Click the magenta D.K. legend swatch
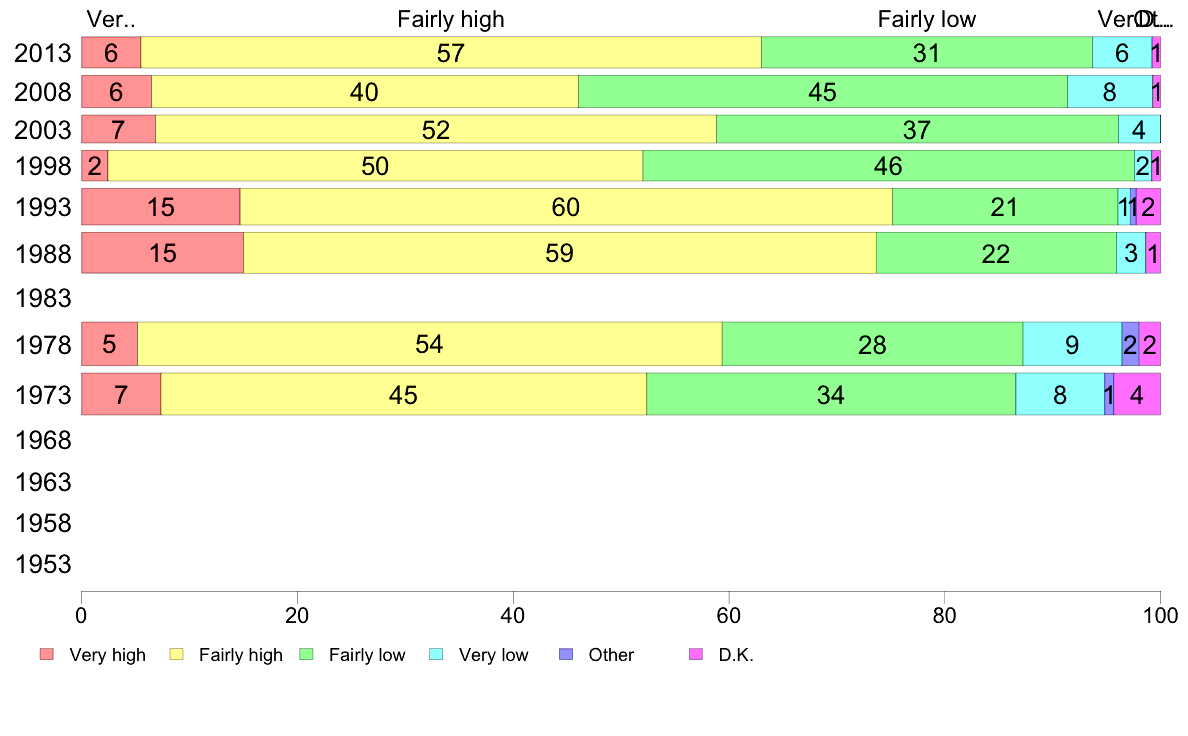The height and width of the screenshot is (736, 1188). tap(696, 654)
